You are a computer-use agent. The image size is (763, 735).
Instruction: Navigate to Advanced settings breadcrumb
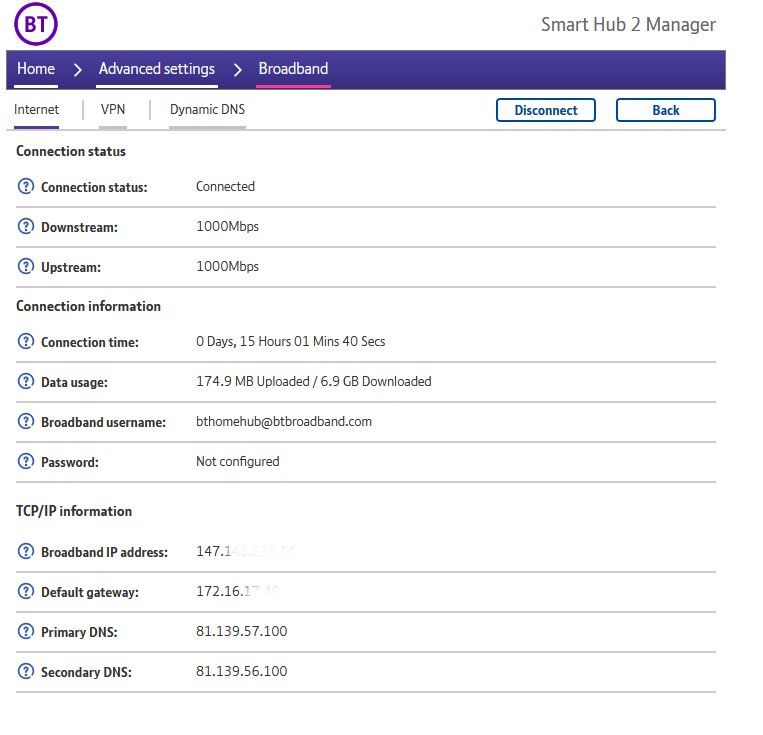tap(156, 69)
